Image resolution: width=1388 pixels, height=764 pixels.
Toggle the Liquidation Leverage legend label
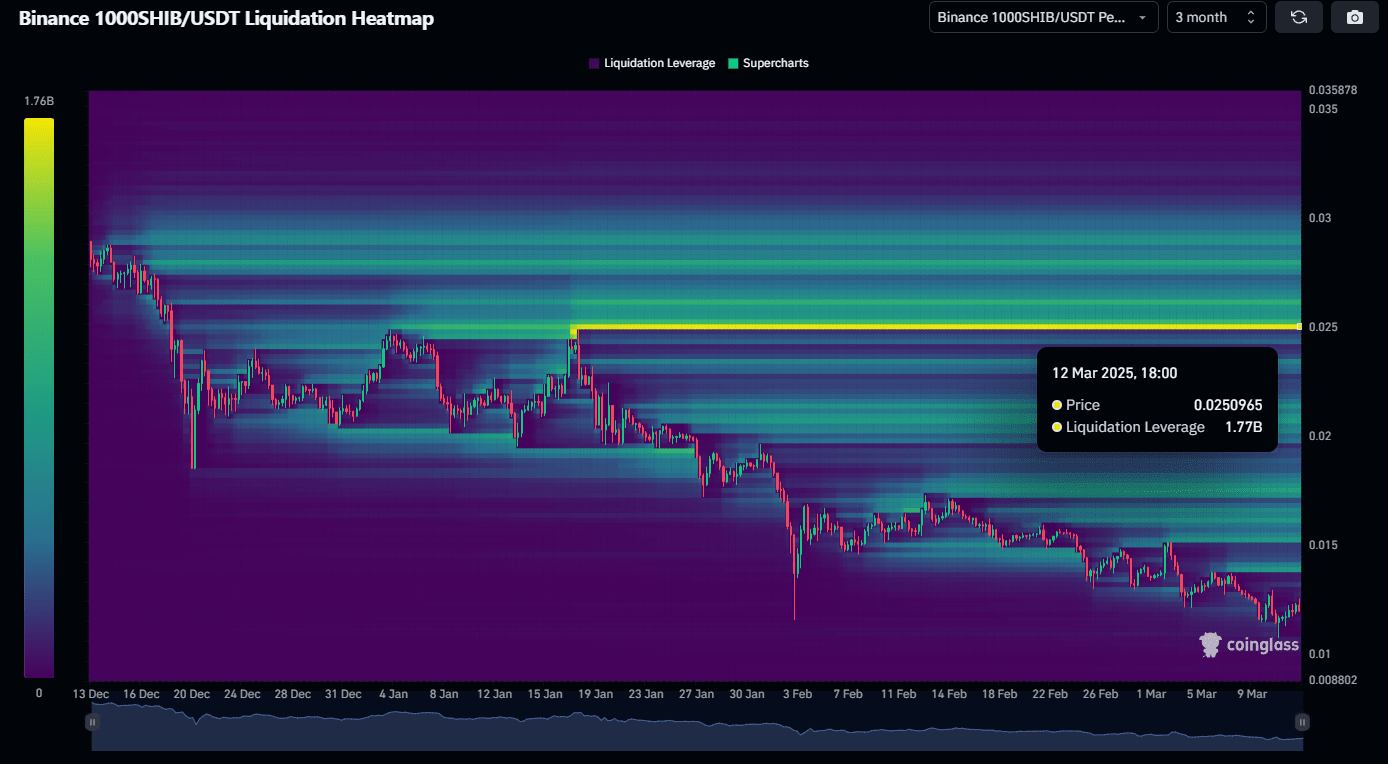659,63
